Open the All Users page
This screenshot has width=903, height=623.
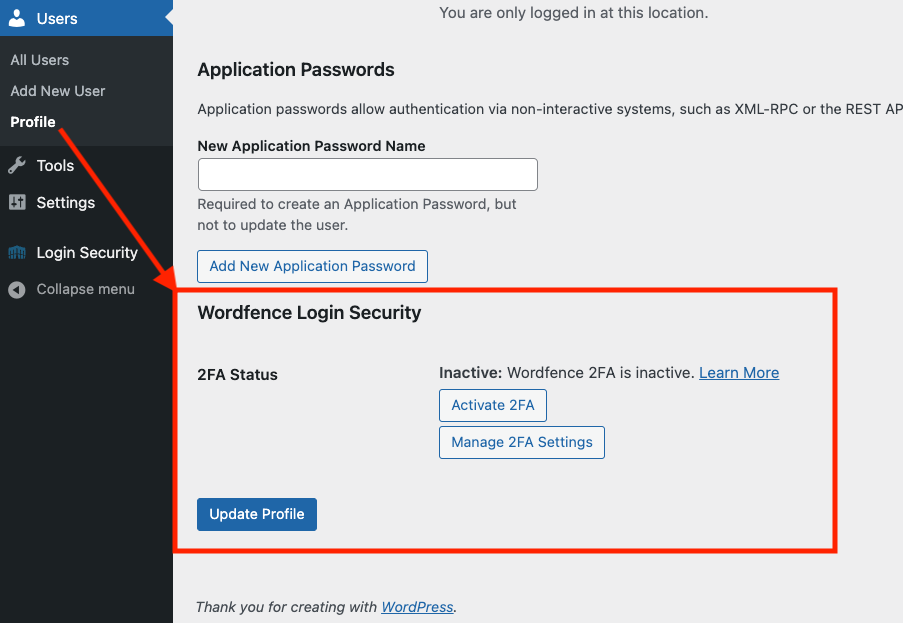(x=39, y=60)
